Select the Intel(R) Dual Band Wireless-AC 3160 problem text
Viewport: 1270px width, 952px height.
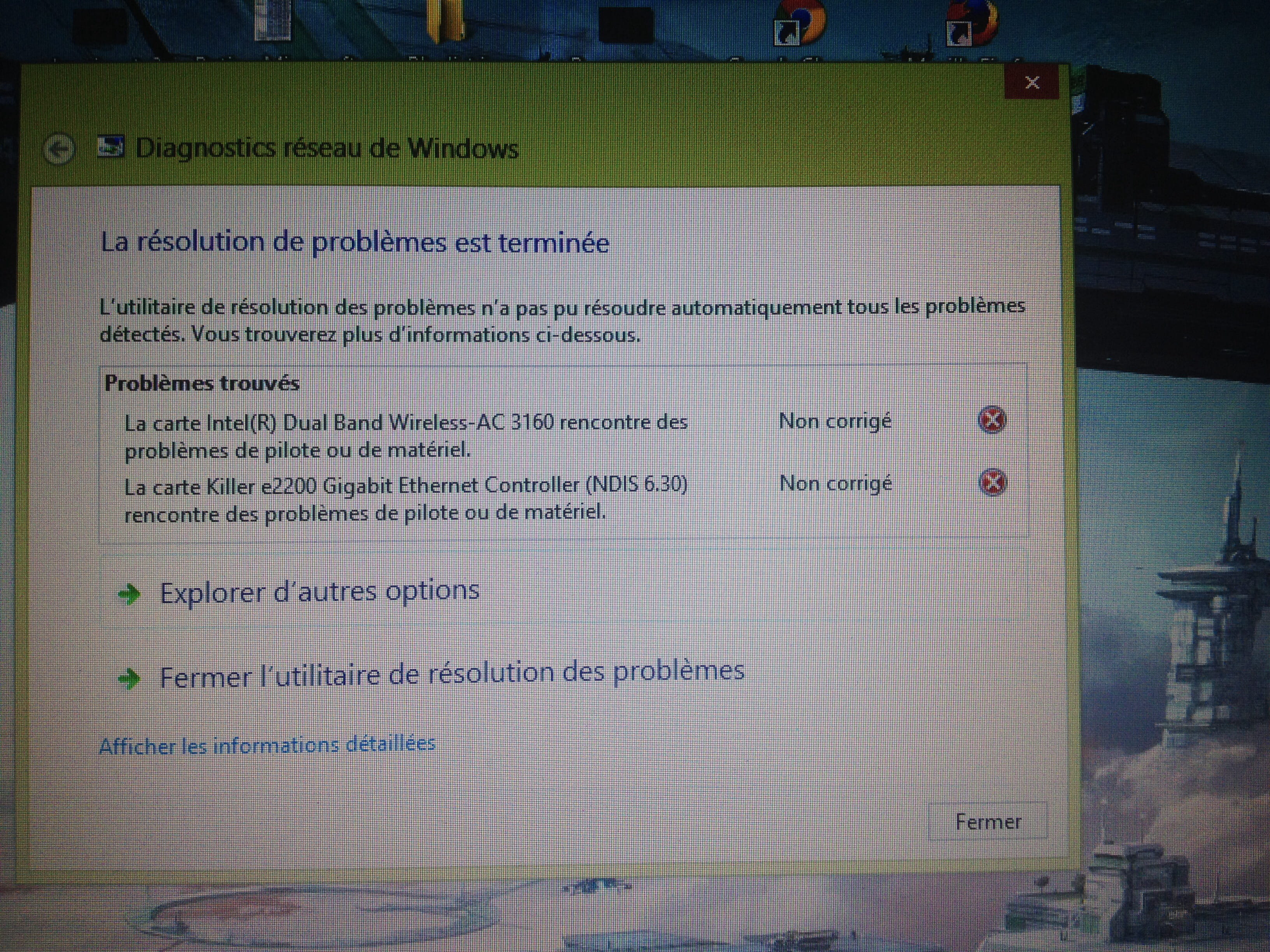pos(406,436)
